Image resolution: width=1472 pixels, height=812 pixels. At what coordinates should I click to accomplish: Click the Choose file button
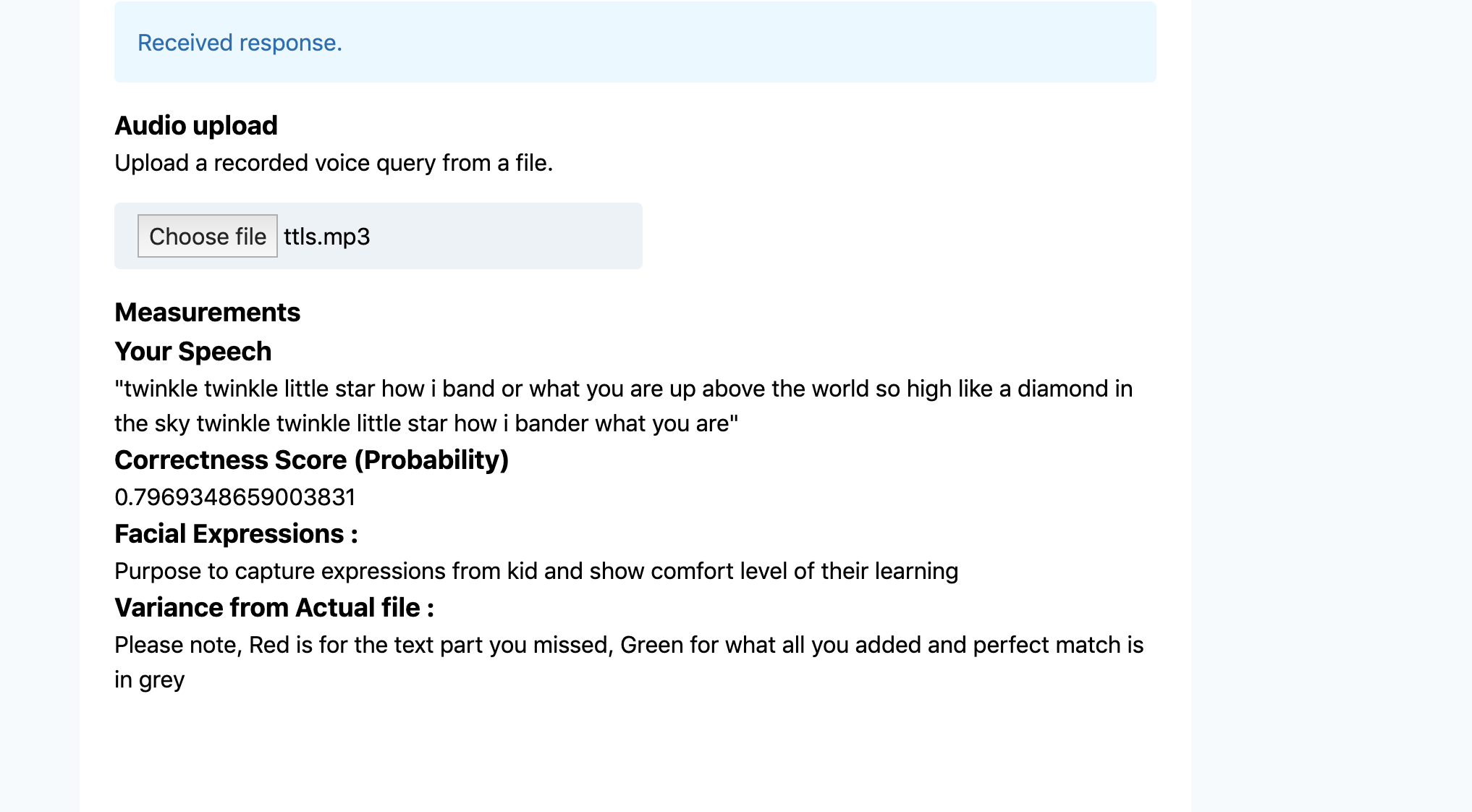click(208, 236)
